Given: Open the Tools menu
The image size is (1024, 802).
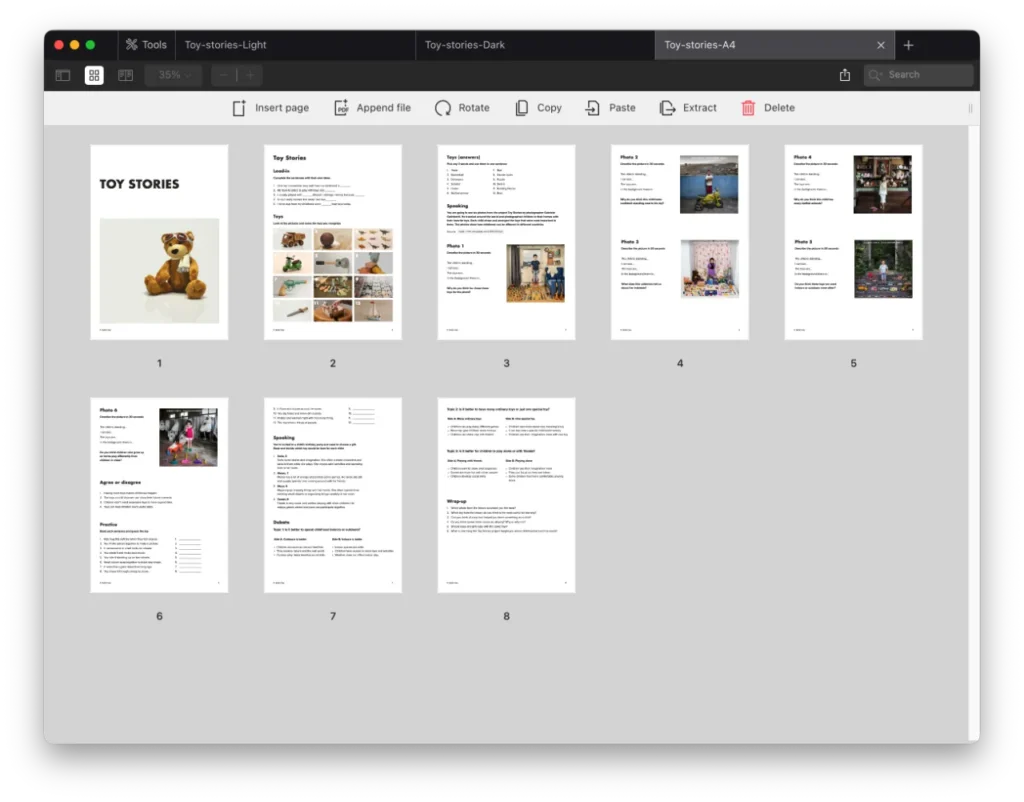Looking at the screenshot, I should point(146,44).
